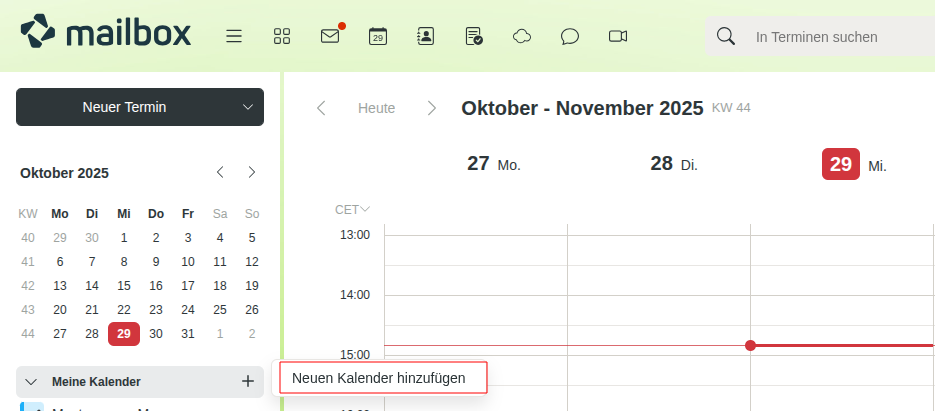
Task: Click the In Terminen suchen search field
Action: [x=830, y=37]
